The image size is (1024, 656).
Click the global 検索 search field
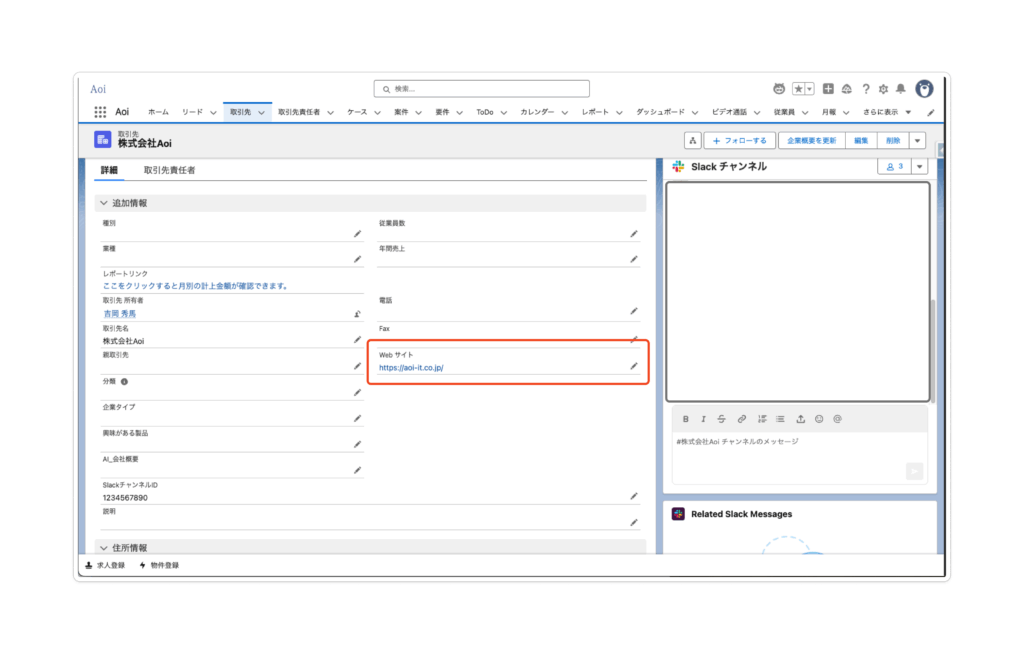[x=482, y=89]
